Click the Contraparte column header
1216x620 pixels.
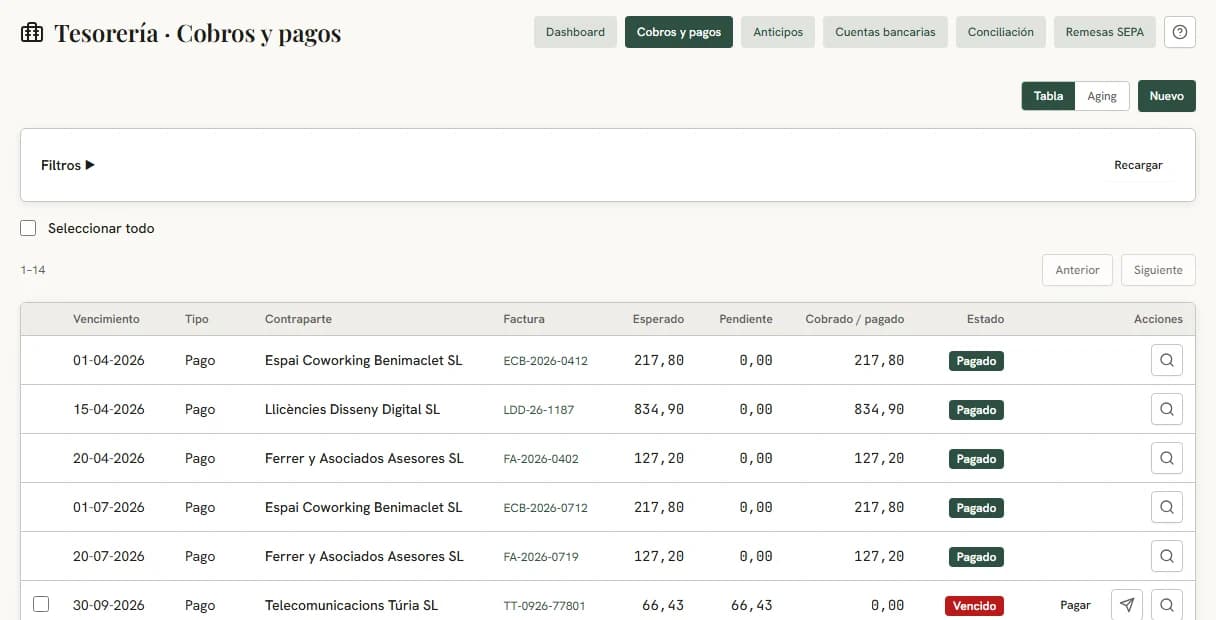[x=298, y=319]
